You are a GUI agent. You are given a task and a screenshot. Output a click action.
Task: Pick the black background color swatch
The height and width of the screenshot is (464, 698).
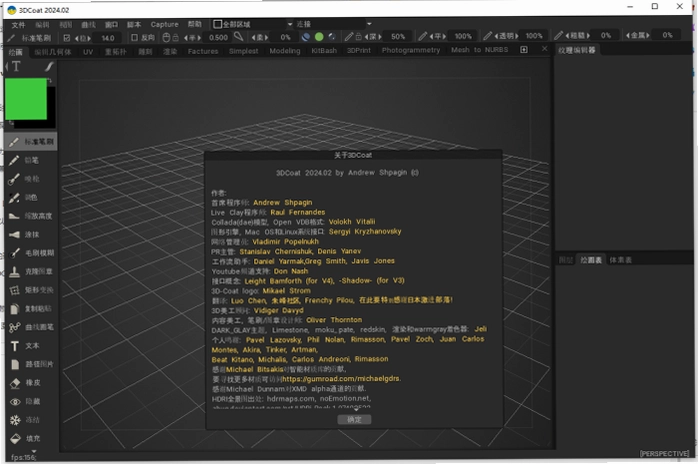(x=51, y=107)
